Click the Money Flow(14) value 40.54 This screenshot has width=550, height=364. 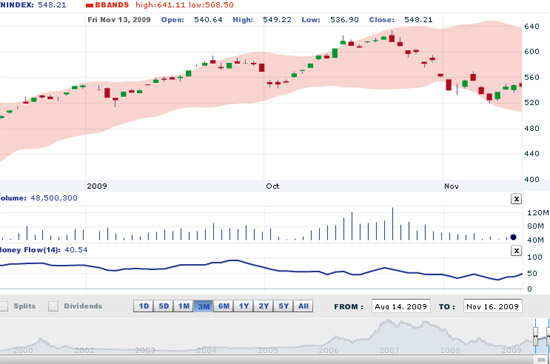76,250
